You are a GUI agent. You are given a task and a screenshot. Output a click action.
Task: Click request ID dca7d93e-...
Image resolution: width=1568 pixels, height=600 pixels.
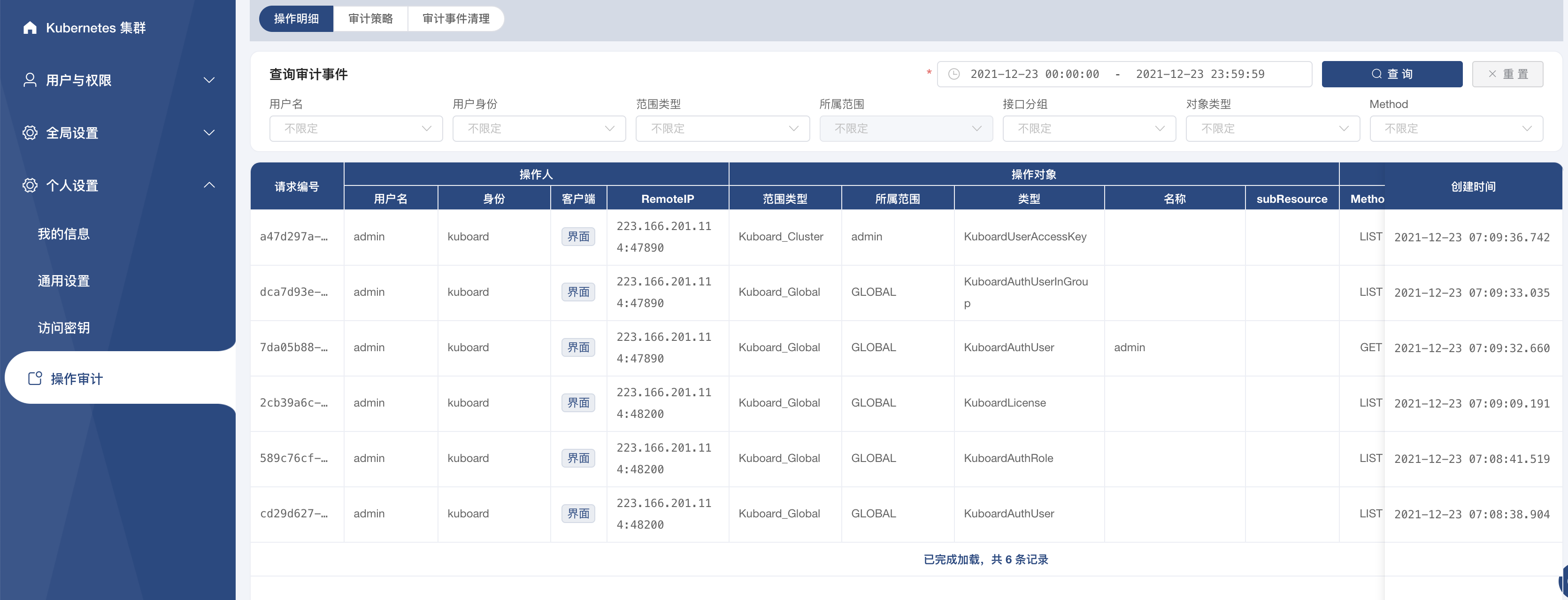tap(294, 292)
